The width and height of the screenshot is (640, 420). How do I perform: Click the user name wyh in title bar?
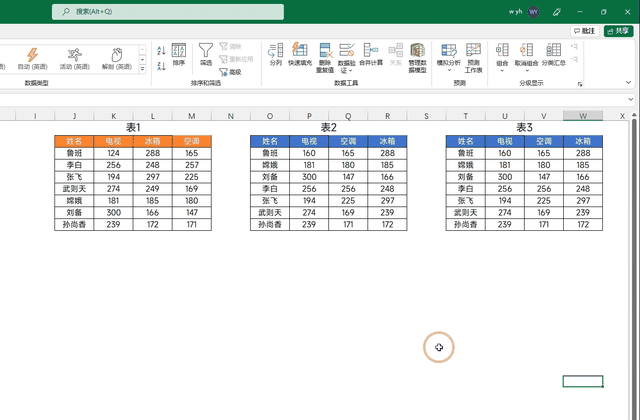(515, 12)
